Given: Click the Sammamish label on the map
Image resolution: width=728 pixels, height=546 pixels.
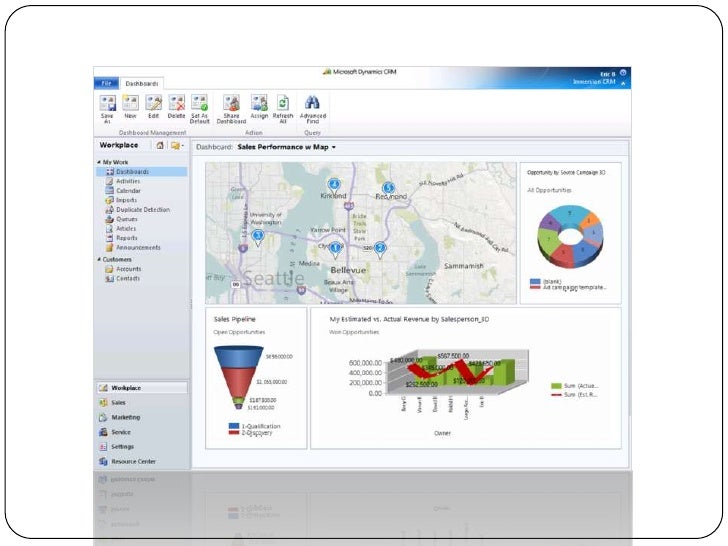Looking at the screenshot, I should [x=463, y=266].
